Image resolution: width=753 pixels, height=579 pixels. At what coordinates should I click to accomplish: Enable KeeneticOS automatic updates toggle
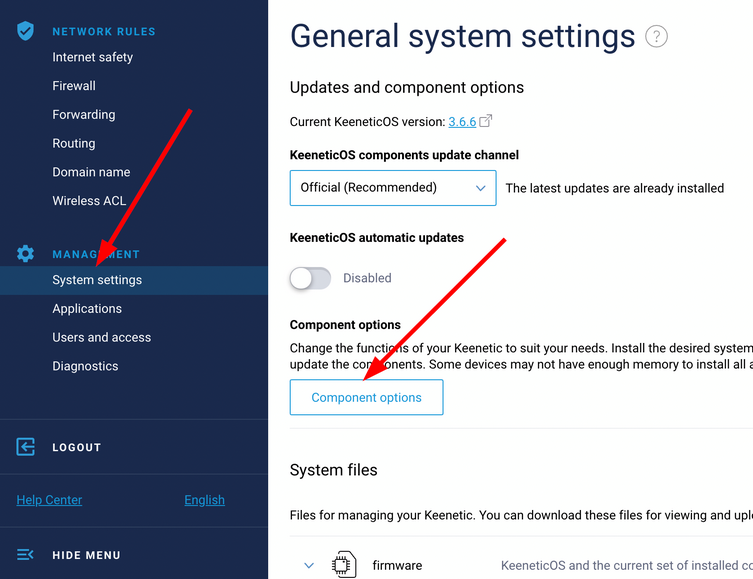(310, 278)
